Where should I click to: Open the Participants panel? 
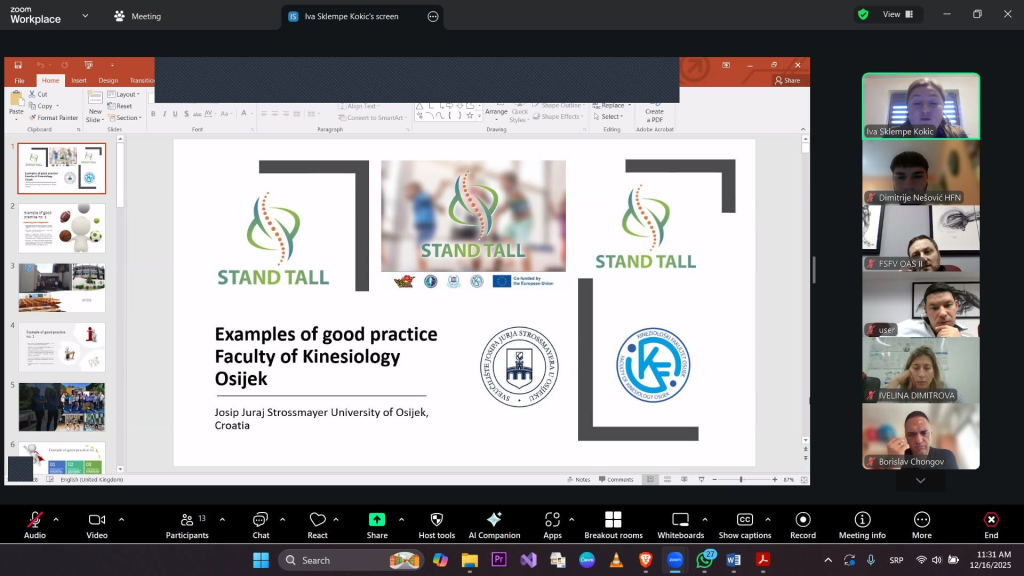coord(187,525)
